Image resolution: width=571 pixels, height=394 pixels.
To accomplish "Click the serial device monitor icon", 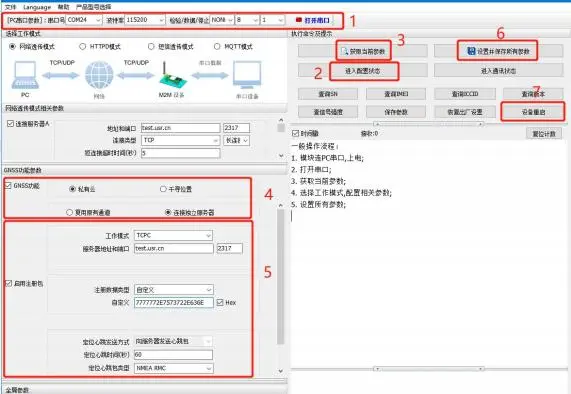I will pos(247,75).
